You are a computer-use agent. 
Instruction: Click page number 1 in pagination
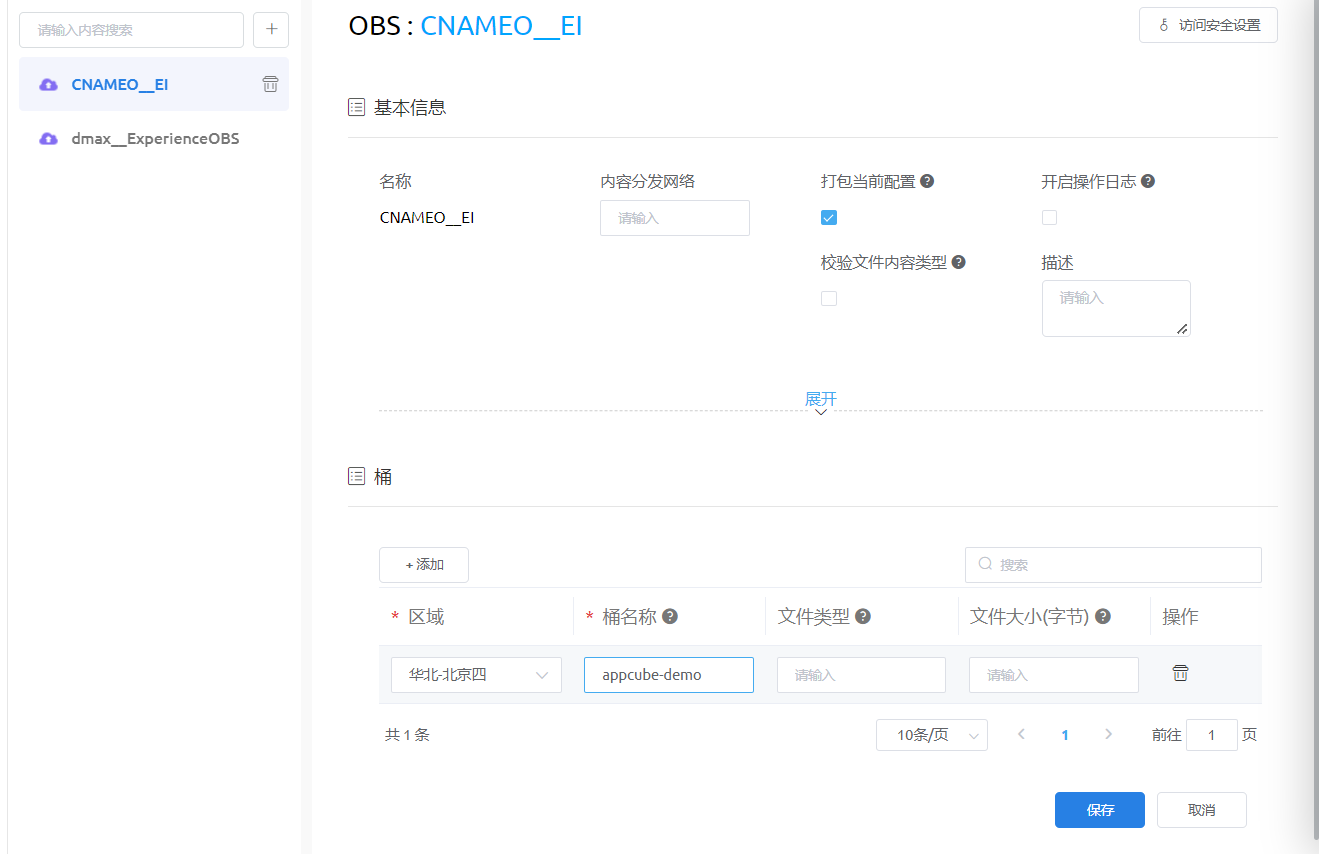(x=1065, y=735)
